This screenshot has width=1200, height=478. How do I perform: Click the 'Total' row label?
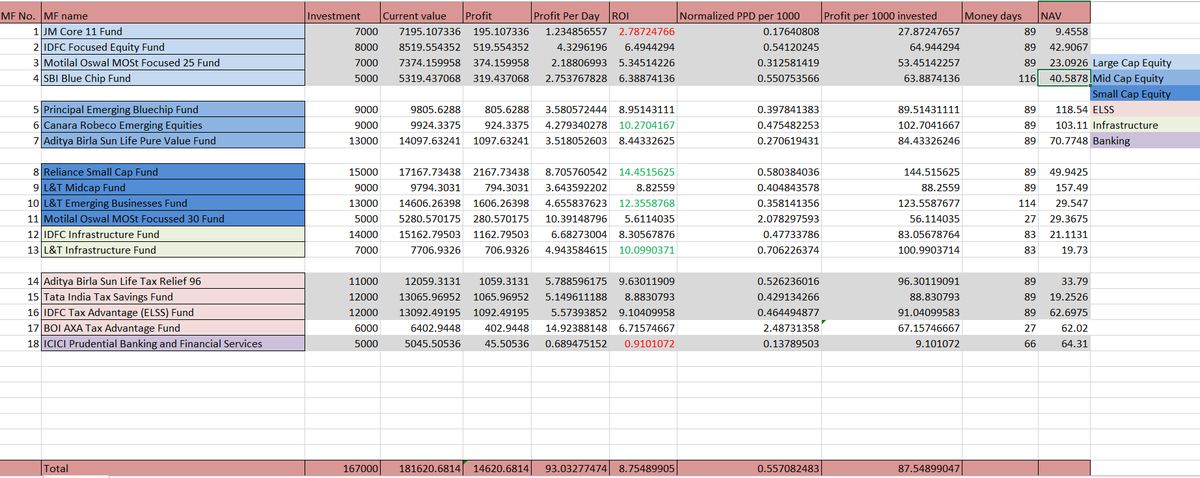pos(173,468)
